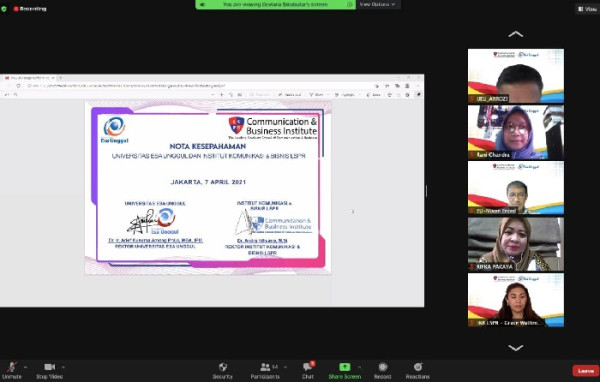
Task: Select UEU_ARROZI participant video tile
Action: click(x=515, y=76)
